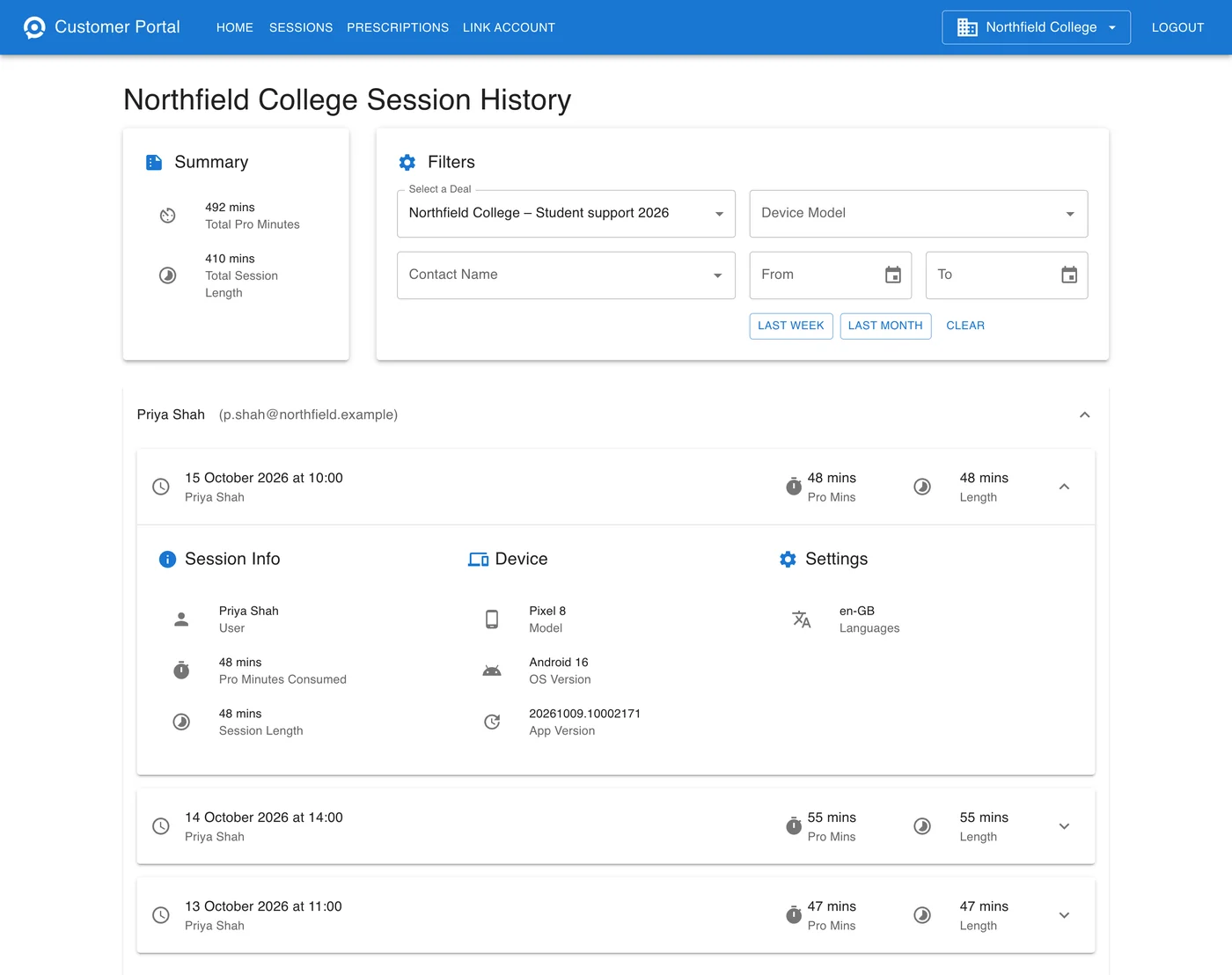This screenshot has height=975, width=1232.
Task: Click the Customer Portal logo icon
Action: 34,27
